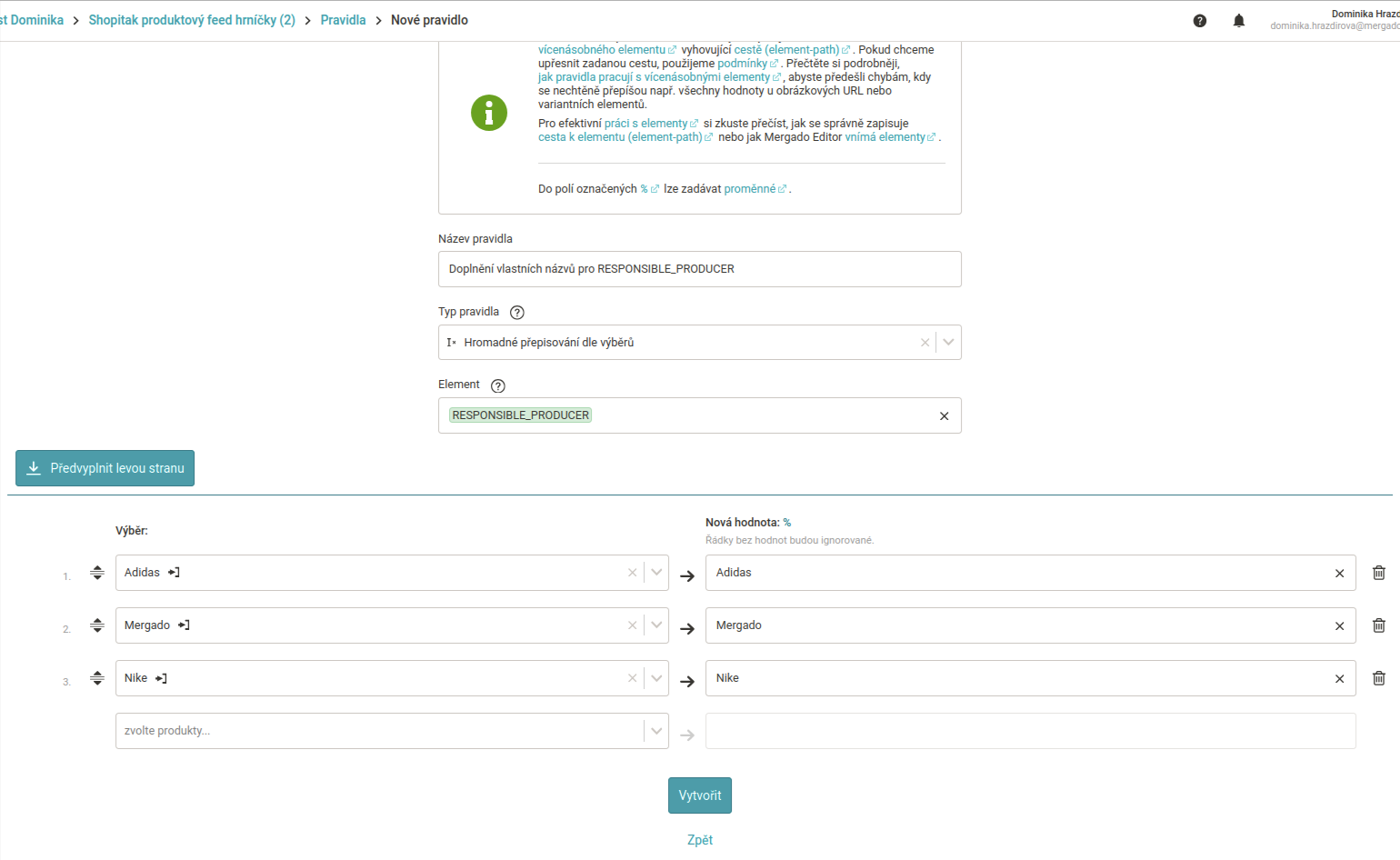Screen dimensions: 1400x860
Task: Clear the Mergado selection in the dropdown
Action: [x=633, y=625]
